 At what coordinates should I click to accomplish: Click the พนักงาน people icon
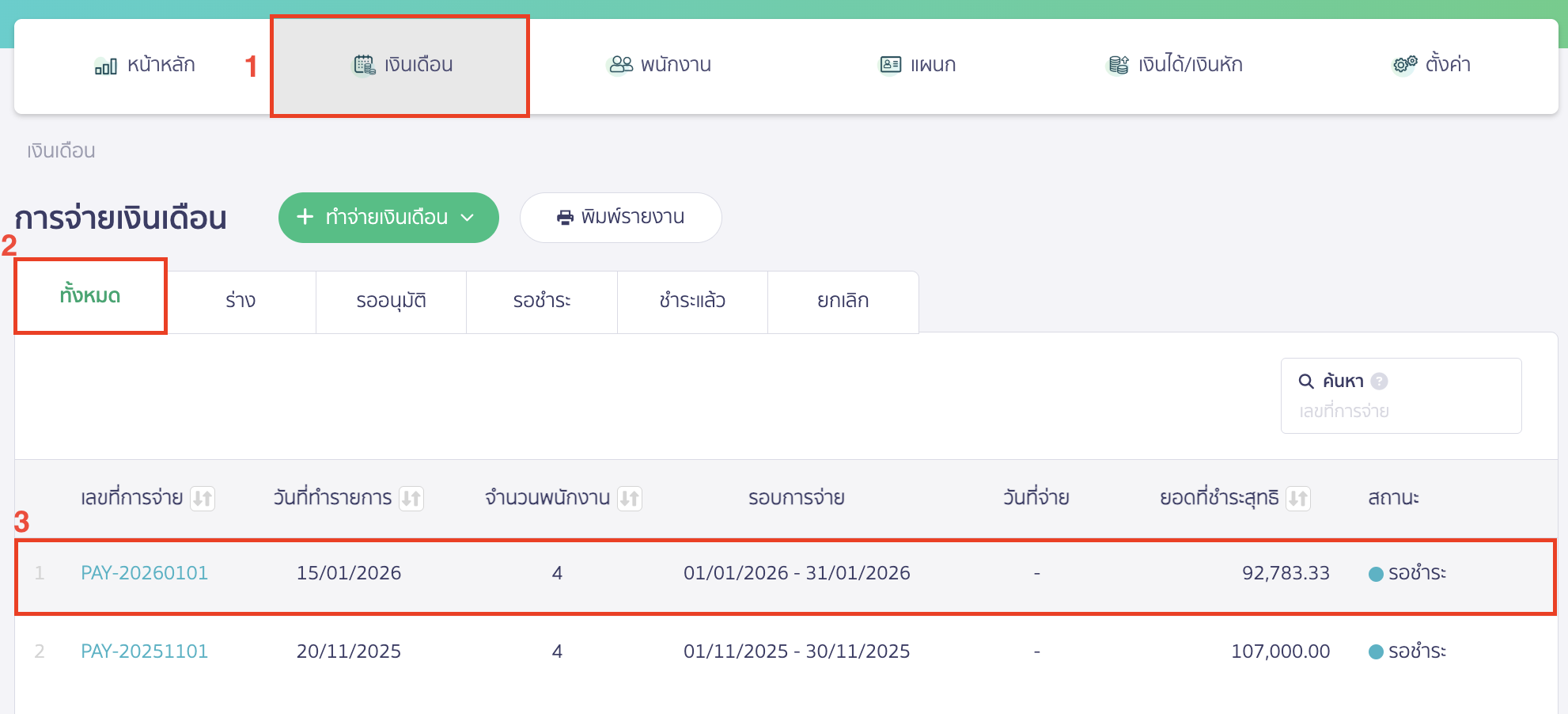click(x=621, y=65)
